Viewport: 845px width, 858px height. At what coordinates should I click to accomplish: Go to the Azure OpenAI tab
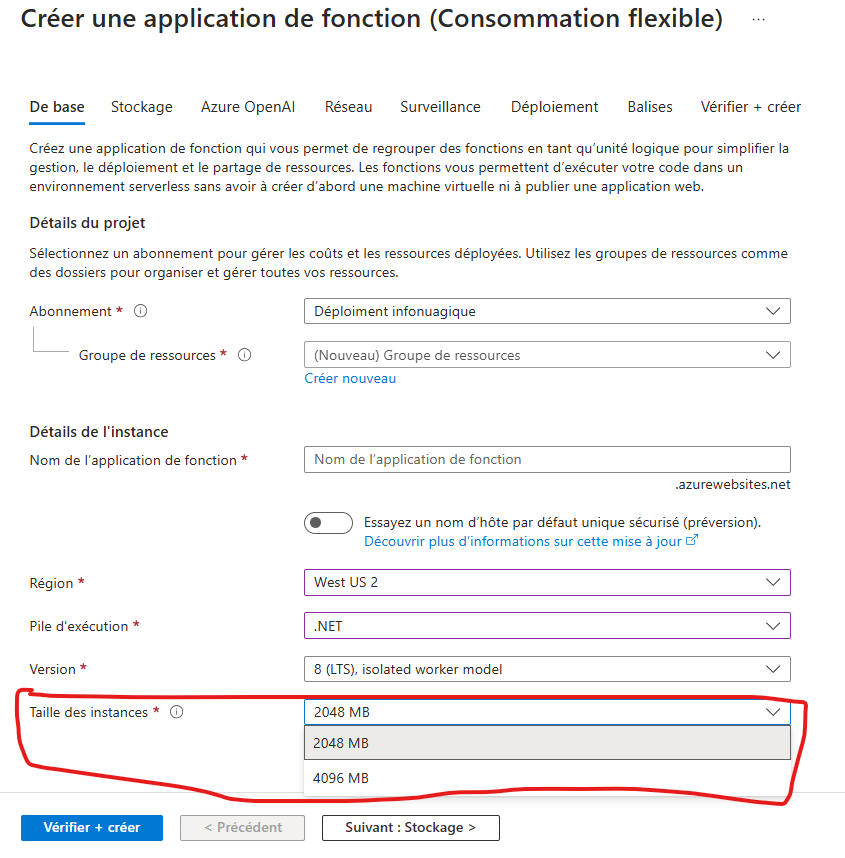pyautogui.click(x=248, y=107)
